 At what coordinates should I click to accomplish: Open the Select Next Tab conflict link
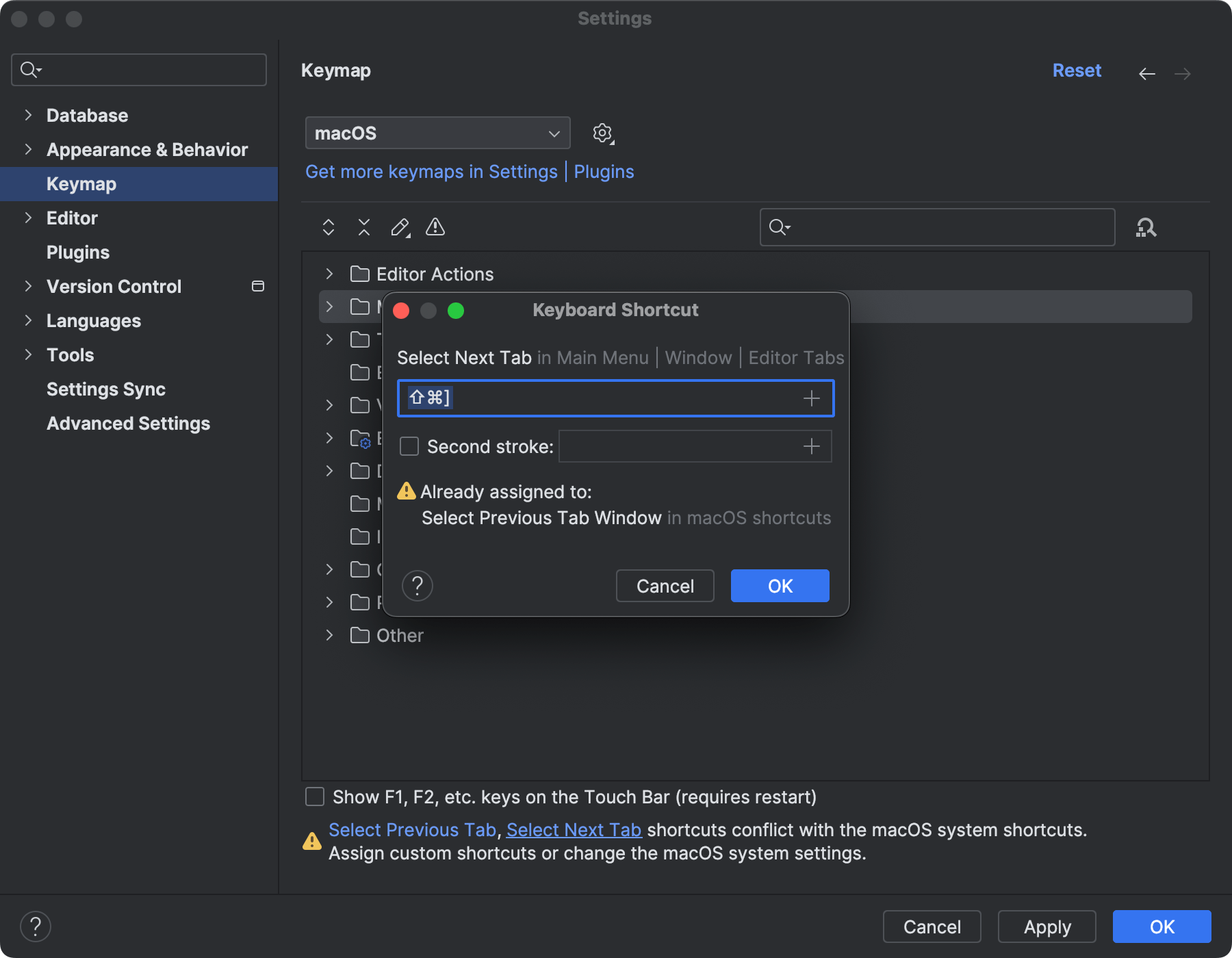click(574, 829)
